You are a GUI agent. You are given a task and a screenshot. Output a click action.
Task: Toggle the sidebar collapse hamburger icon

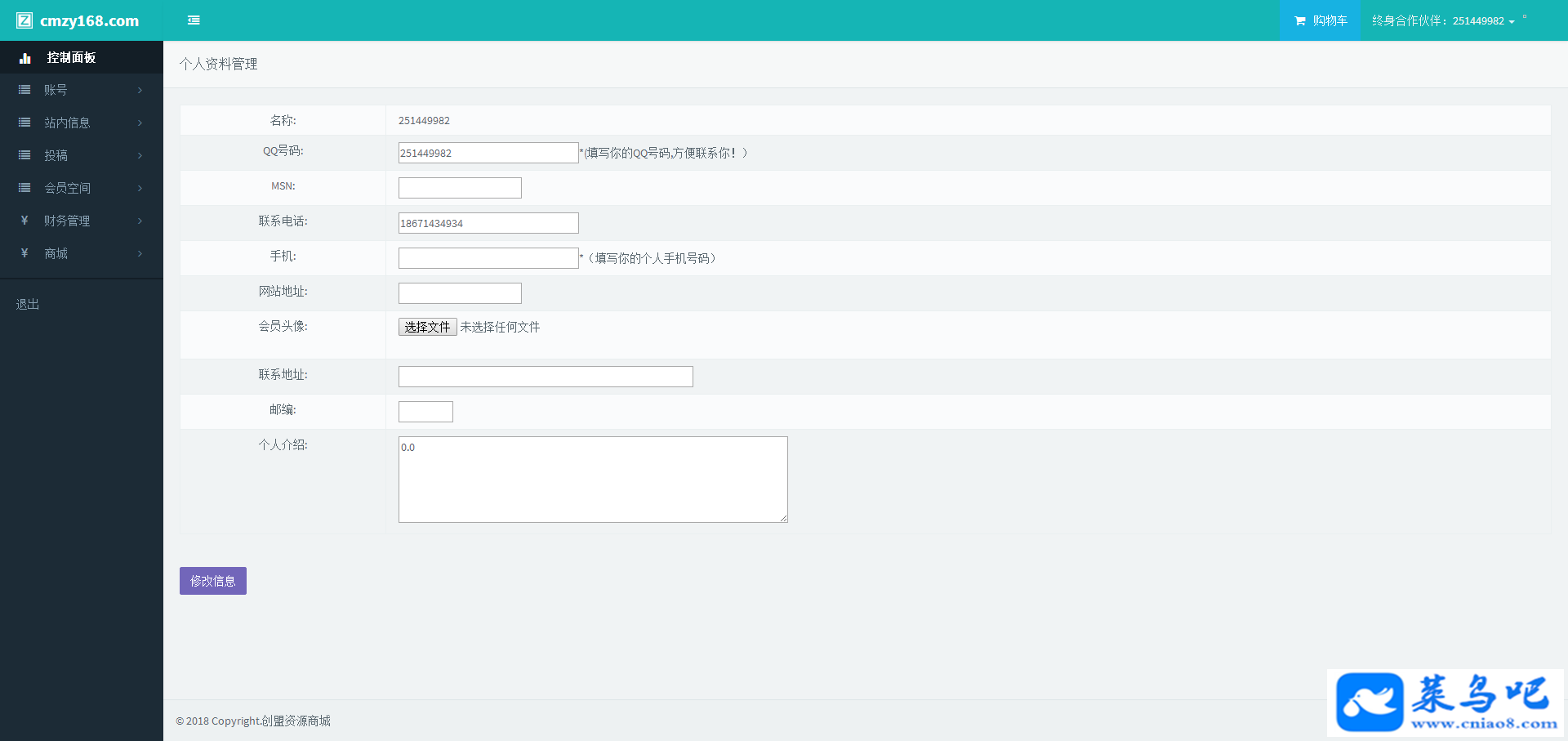point(194,20)
